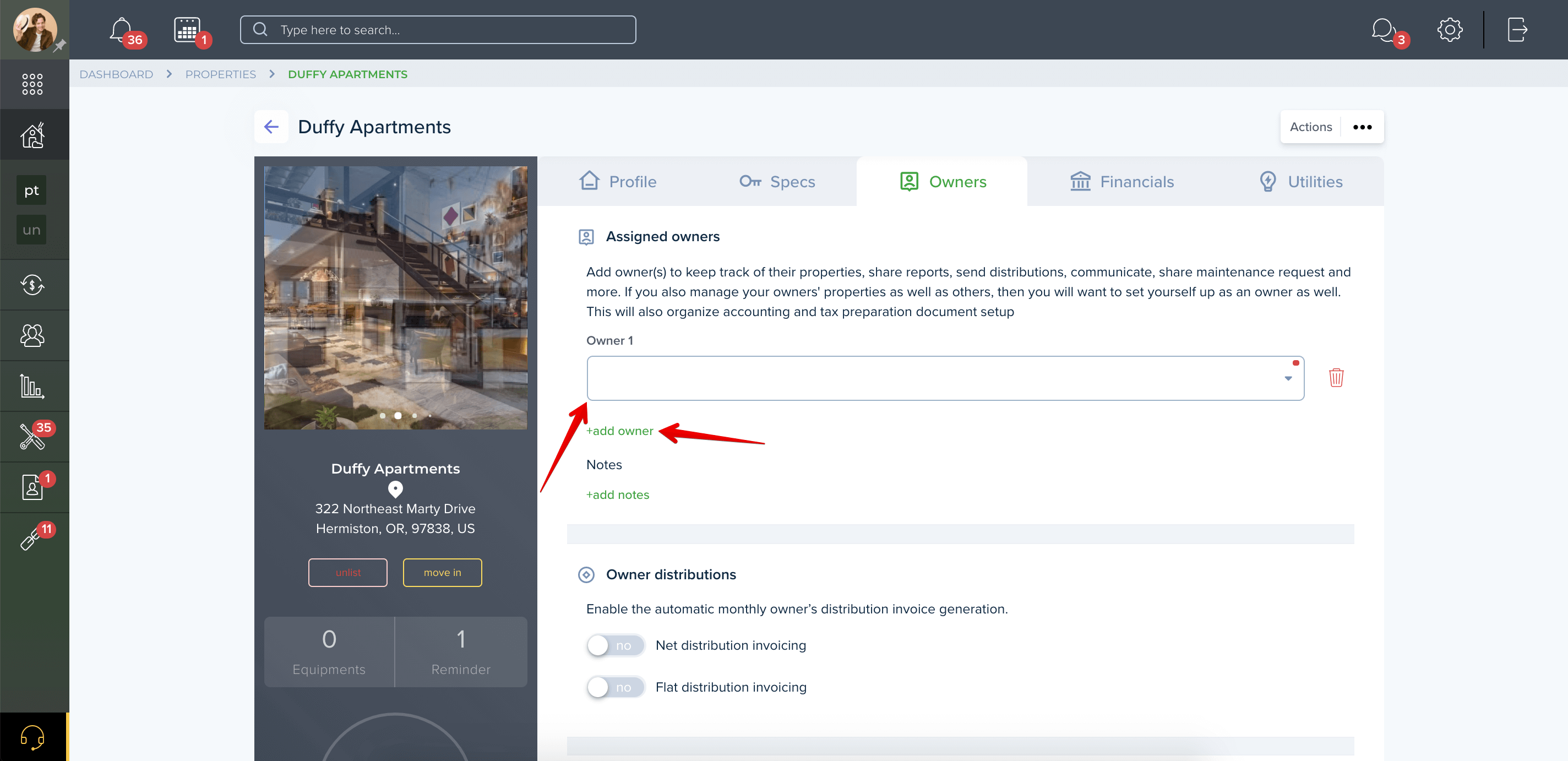Screen dimensions: 1568x761
Task: Open the Reminder count tile
Action: [461, 651]
